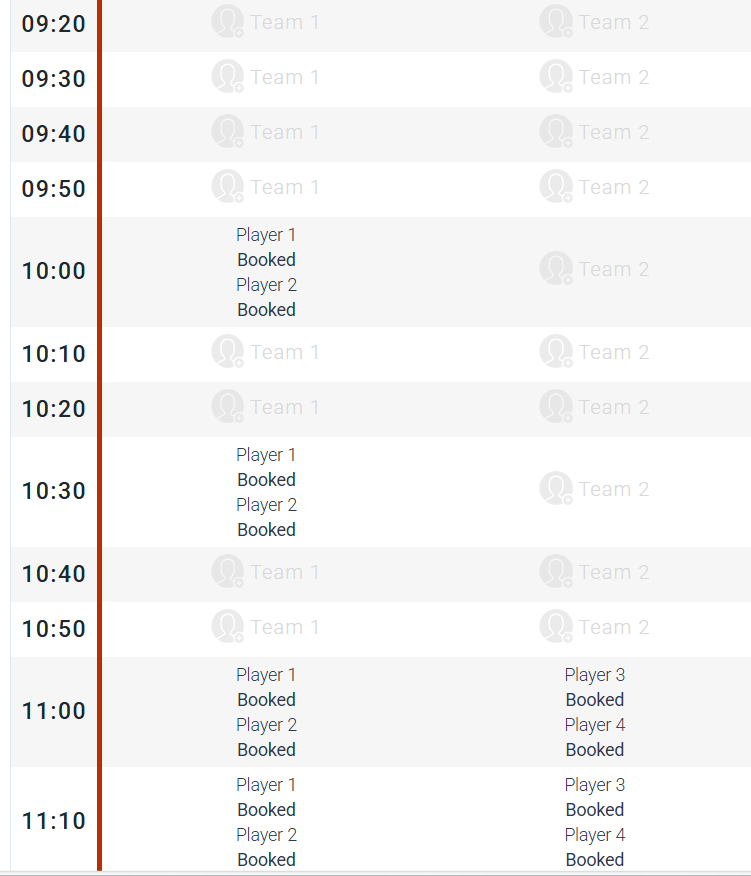Click the Team 2 add-player icon at 10:30

tap(556, 489)
